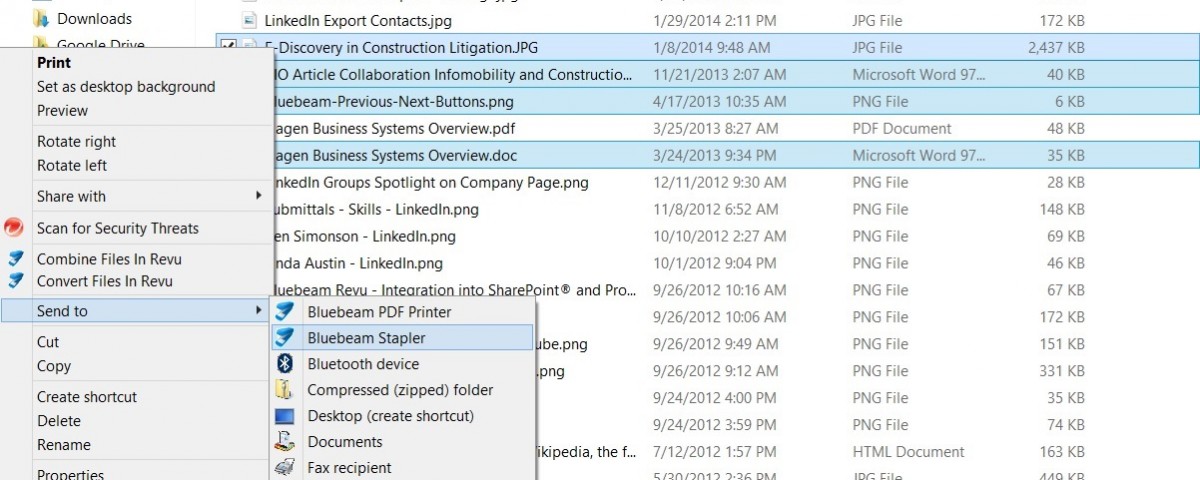This screenshot has width=1200, height=480.
Task: Select Rotate right in the context menu
Action: coord(76,142)
